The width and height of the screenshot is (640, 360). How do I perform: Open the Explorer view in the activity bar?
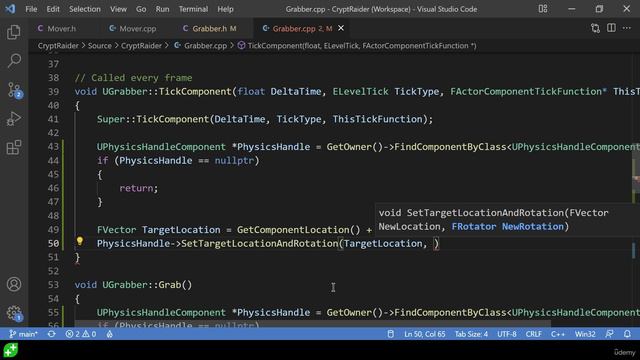(13, 32)
